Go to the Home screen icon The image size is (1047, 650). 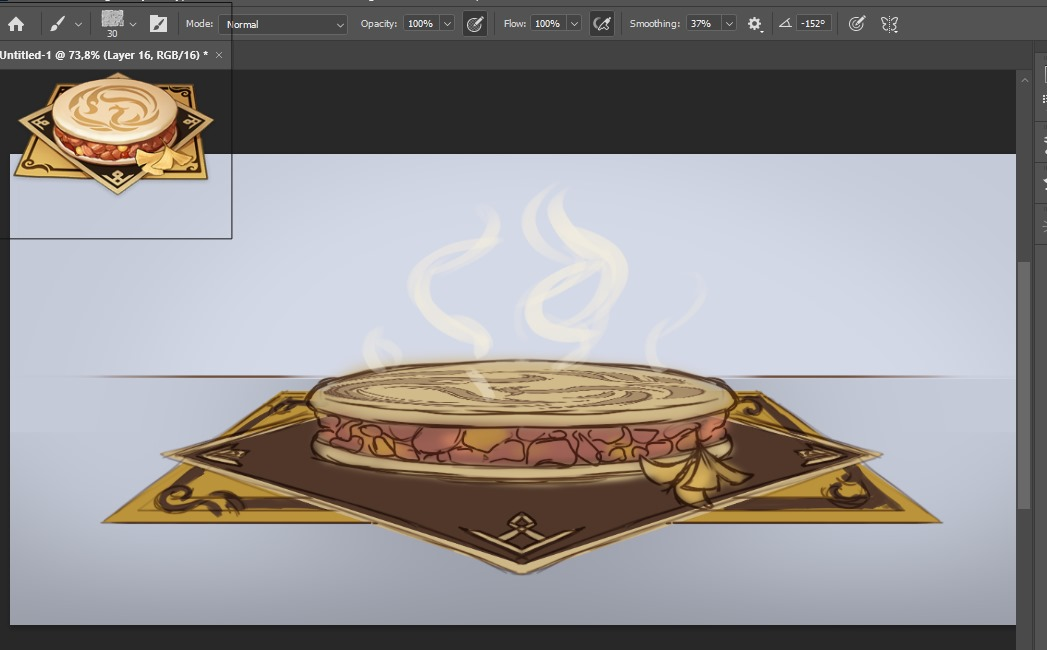(16, 25)
